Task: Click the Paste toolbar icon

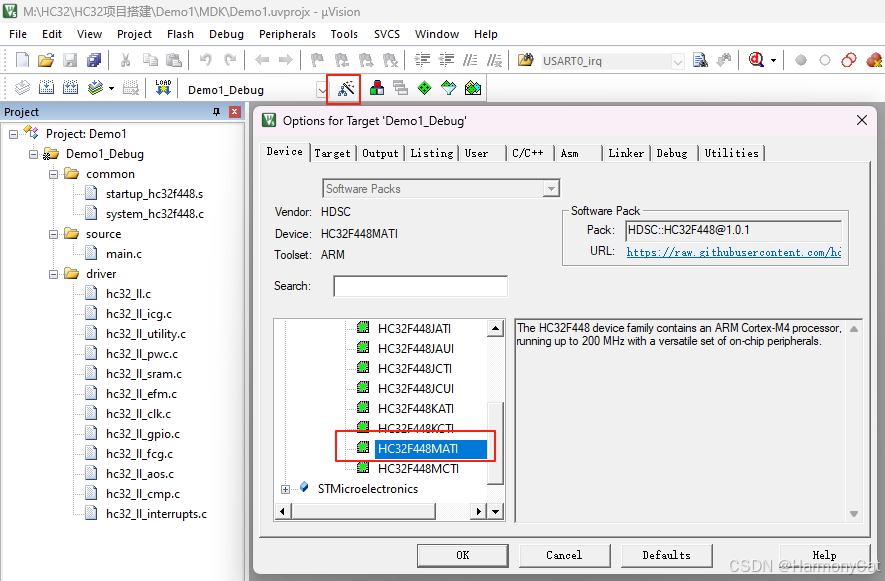Action: [174, 60]
